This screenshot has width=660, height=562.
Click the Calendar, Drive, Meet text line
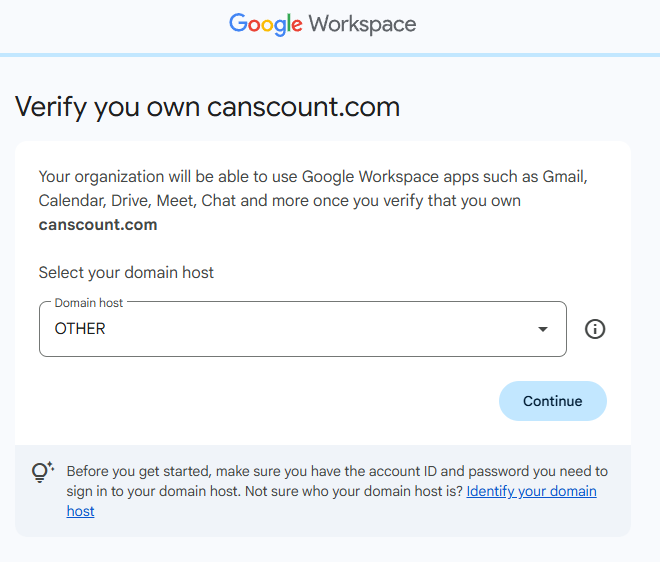279,201
